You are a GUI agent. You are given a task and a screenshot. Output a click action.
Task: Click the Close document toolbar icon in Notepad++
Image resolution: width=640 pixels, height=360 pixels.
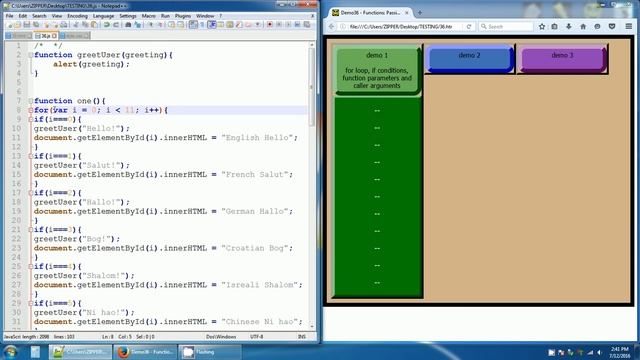click(x=47, y=25)
